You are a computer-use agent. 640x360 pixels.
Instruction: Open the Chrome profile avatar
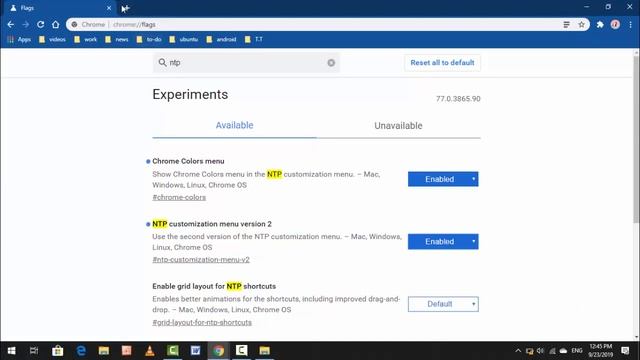pos(615,24)
